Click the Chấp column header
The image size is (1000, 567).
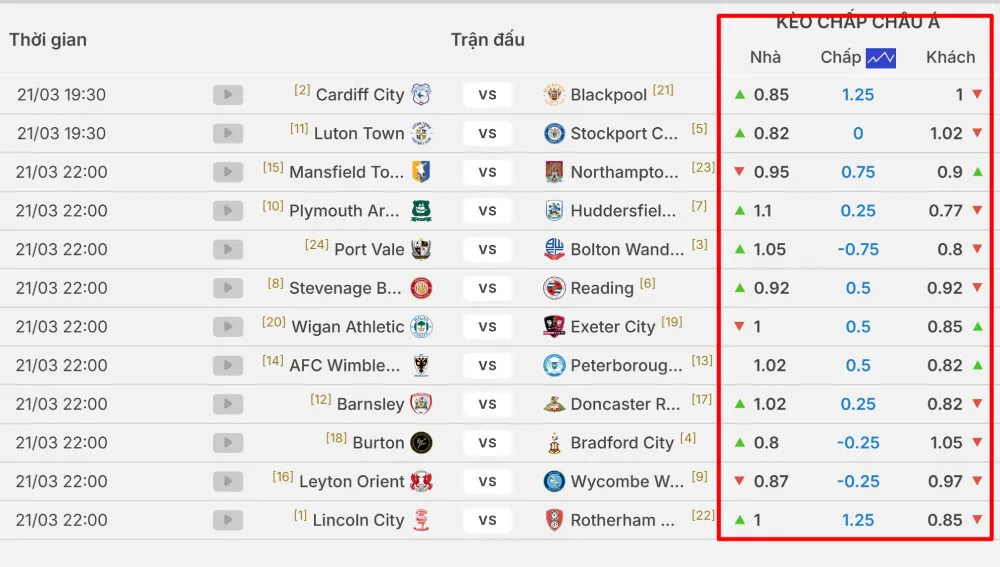(840, 58)
